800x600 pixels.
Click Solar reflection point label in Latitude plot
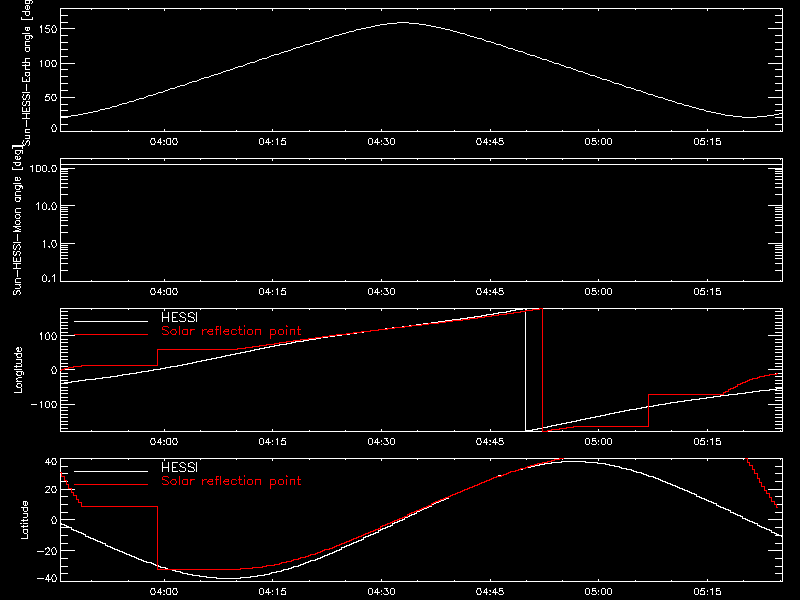click(x=231, y=481)
